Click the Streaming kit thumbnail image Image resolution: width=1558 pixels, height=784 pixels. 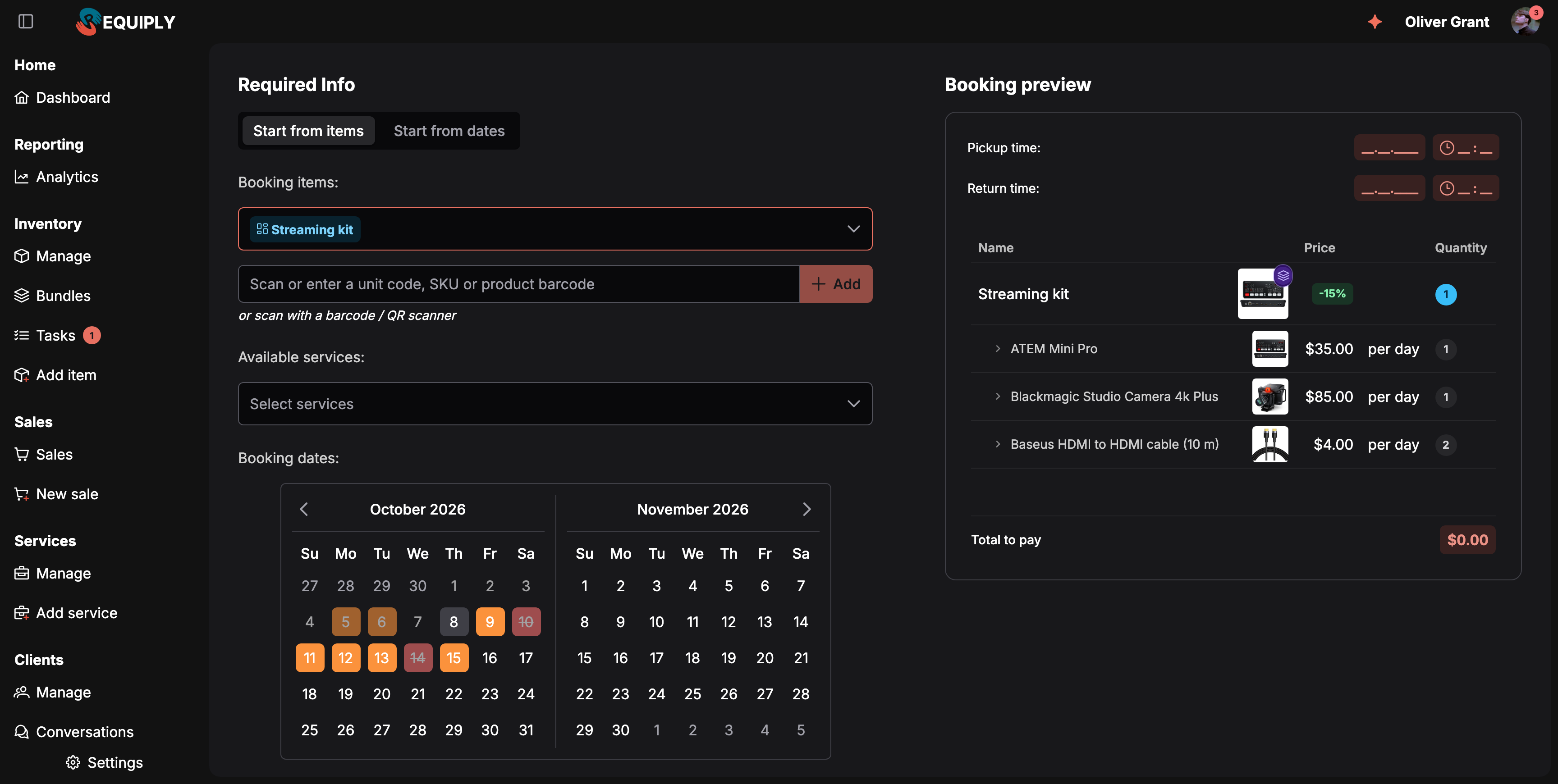pyautogui.click(x=1262, y=294)
